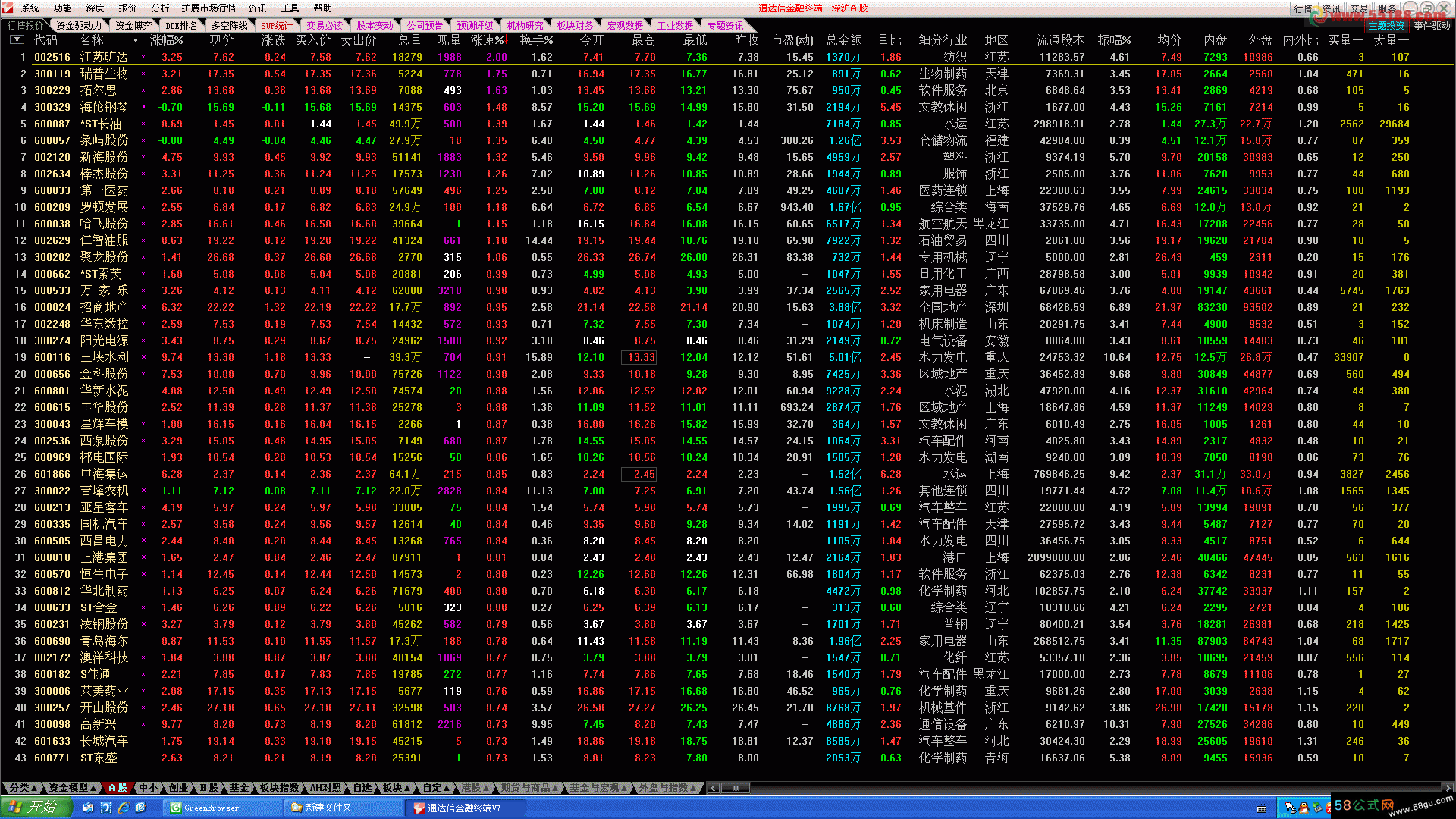Click the keyboard language bar icon
1456x819 pixels.
click(1263, 808)
